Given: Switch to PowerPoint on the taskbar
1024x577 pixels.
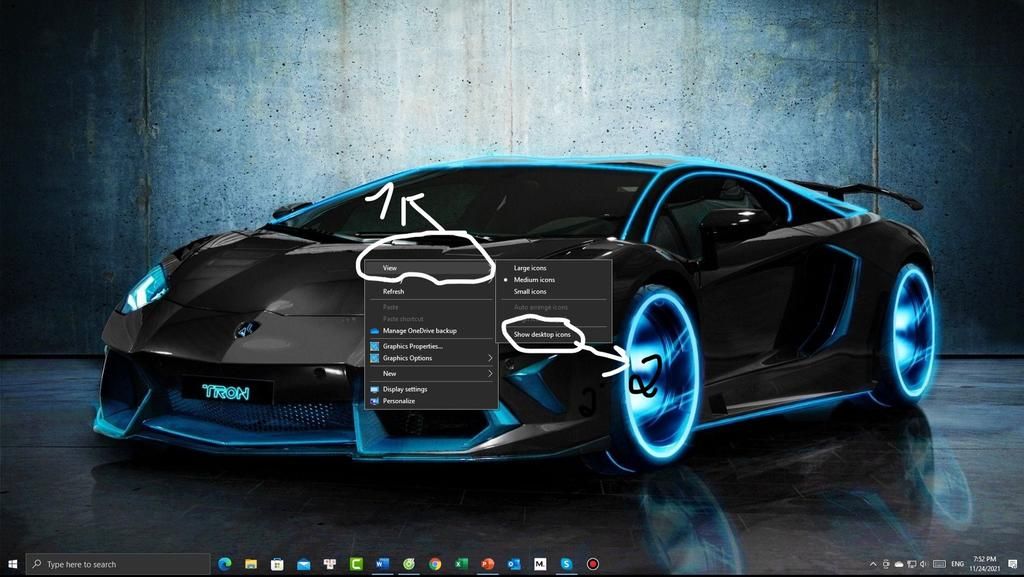Looking at the screenshot, I should coord(487,564).
